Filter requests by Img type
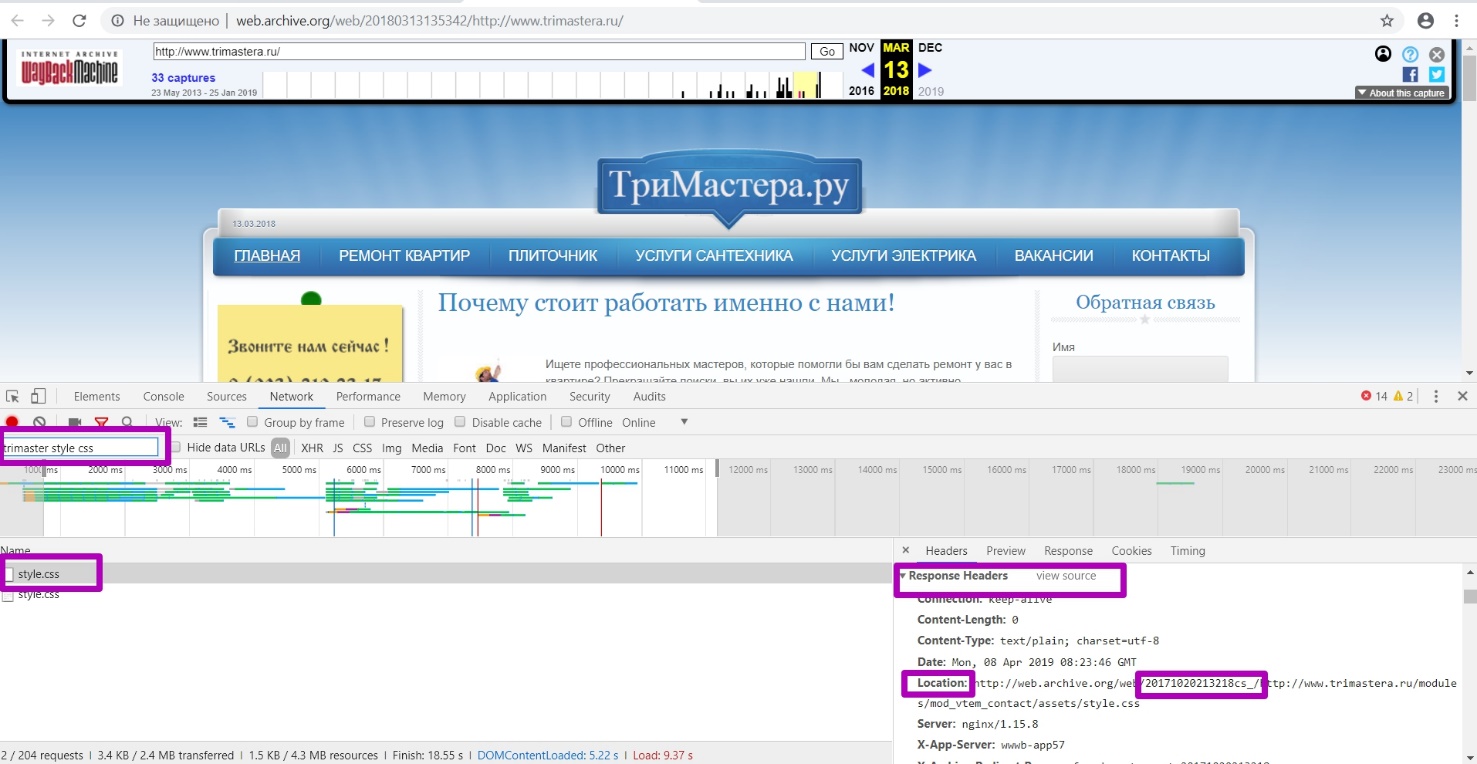Viewport: 1477px width, 764px height. 391,448
